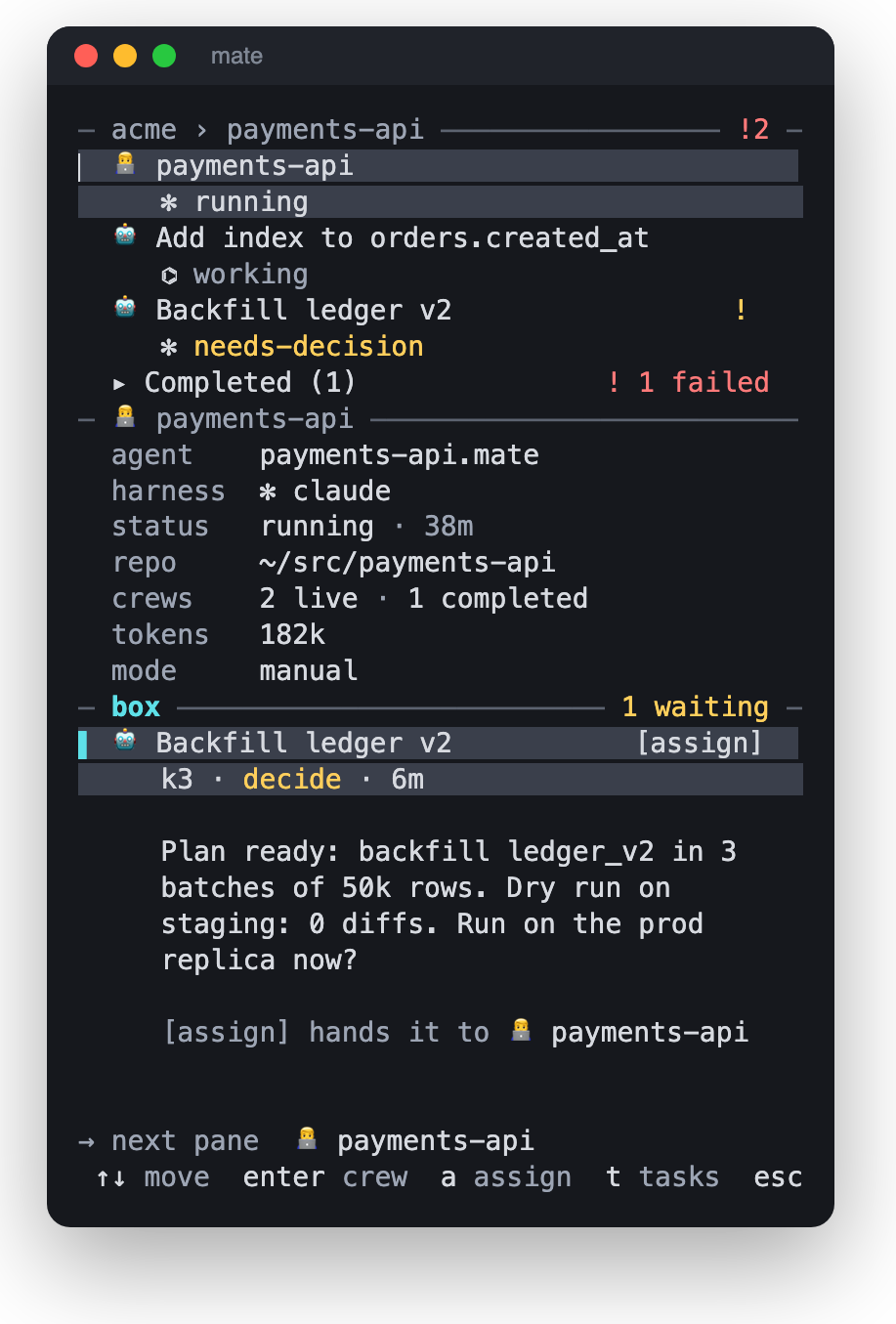Click the 'a assign' footer shortcut
Image resolution: width=896 pixels, height=1324 pixels.
[506, 1177]
